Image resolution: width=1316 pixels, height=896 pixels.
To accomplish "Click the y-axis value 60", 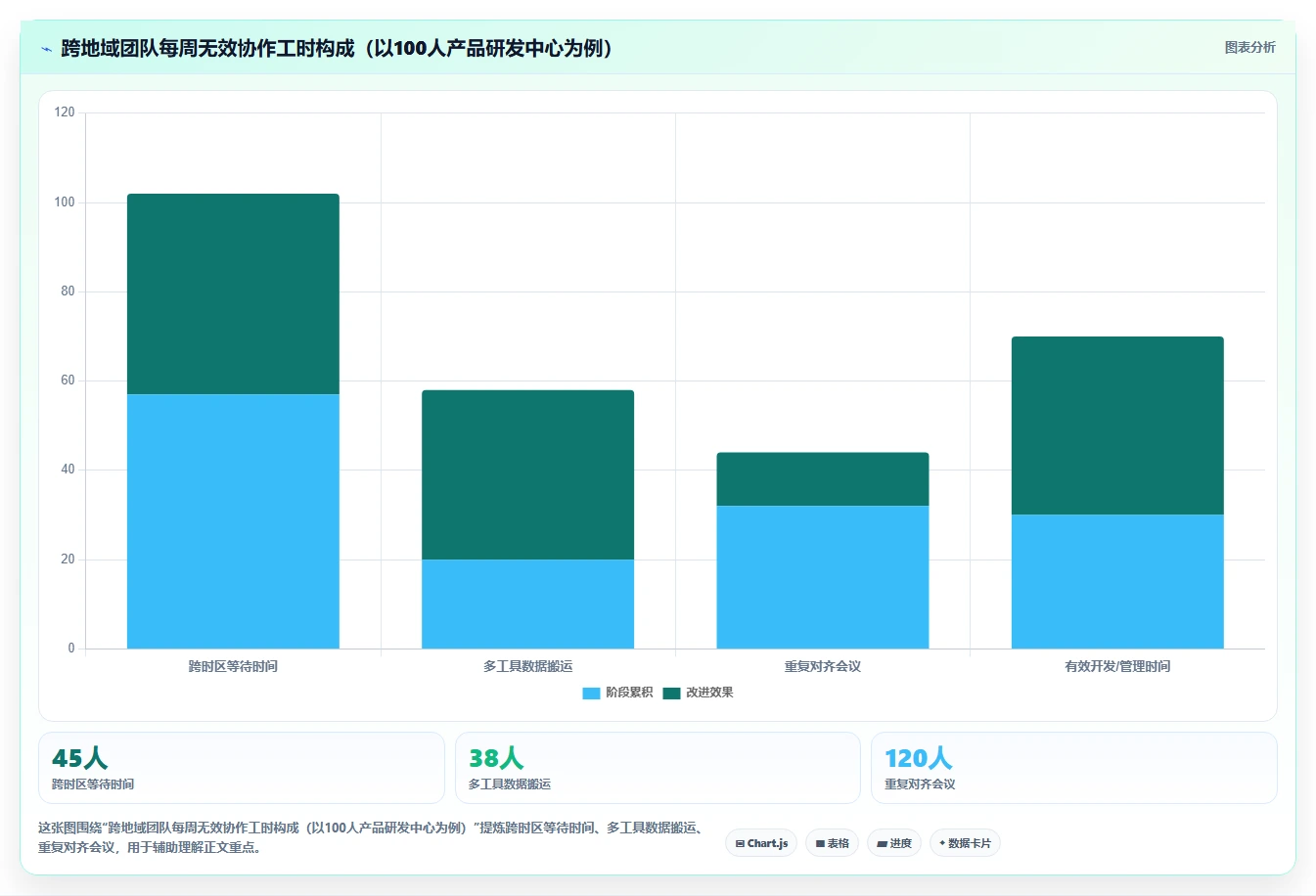I will [x=68, y=381].
